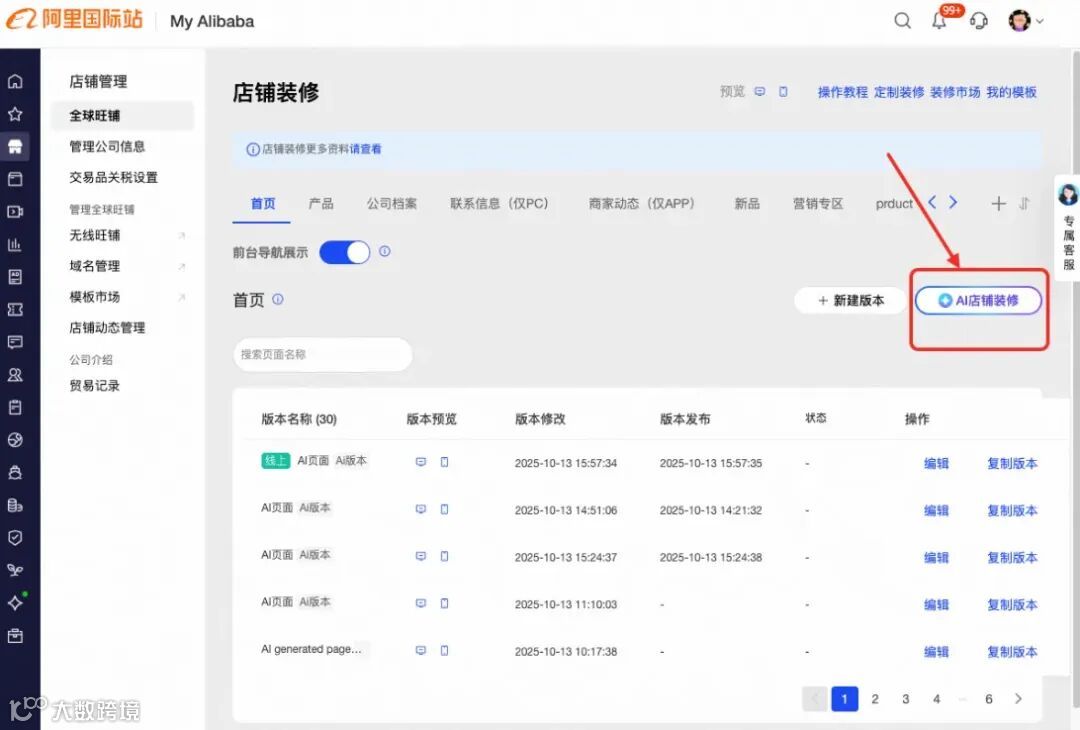
Task: Click the sparkle AI sidebar icon
Action: (x=15, y=603)
